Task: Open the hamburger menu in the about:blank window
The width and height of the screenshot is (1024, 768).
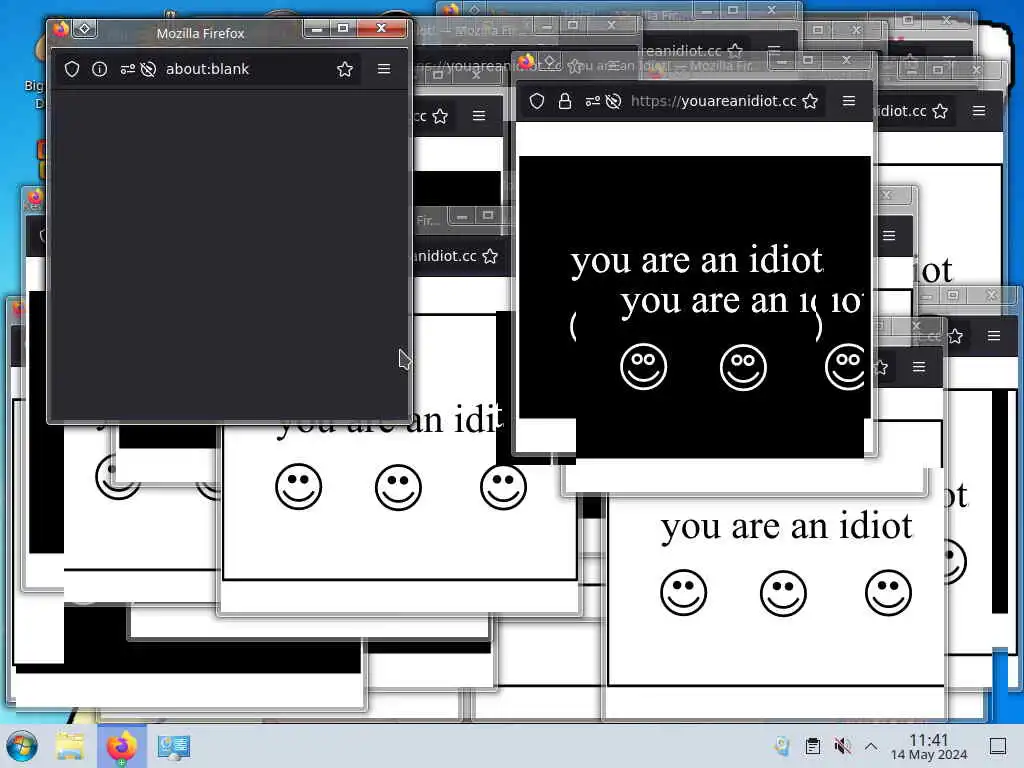Action: [384, 69]
